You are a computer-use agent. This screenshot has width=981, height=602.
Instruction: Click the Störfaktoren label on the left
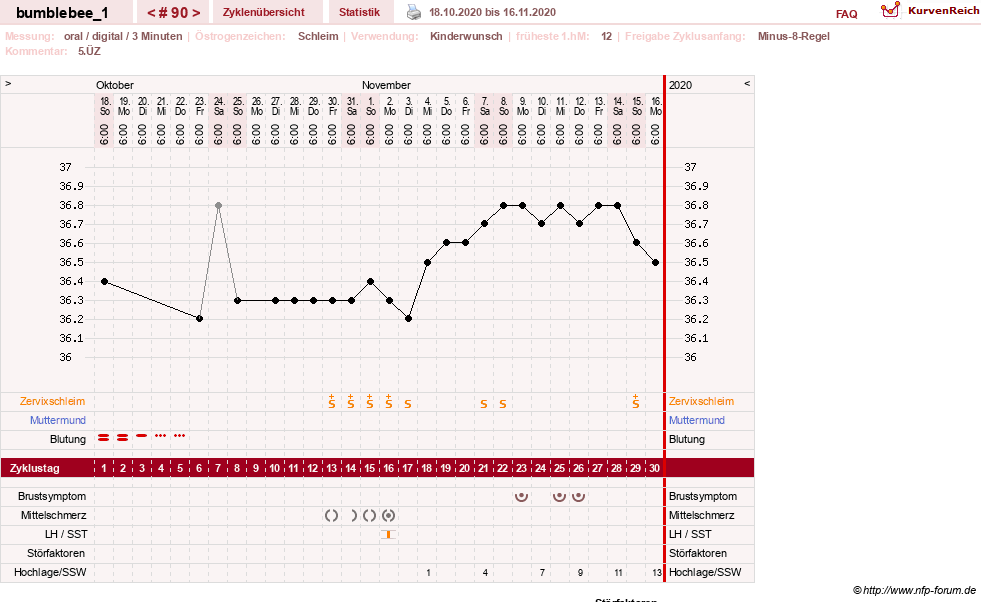click(56, 553)
